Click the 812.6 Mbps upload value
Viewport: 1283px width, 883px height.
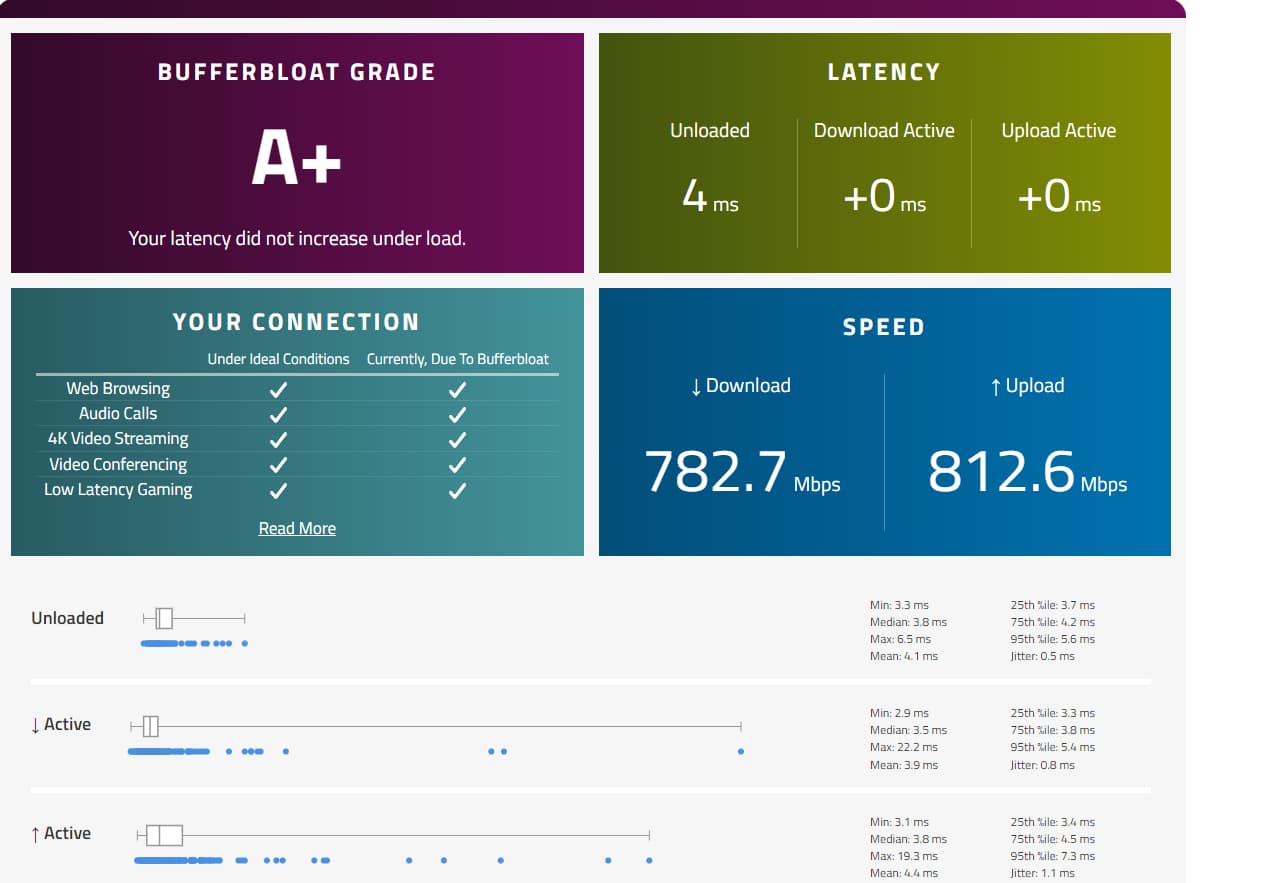pos(1001,472)
